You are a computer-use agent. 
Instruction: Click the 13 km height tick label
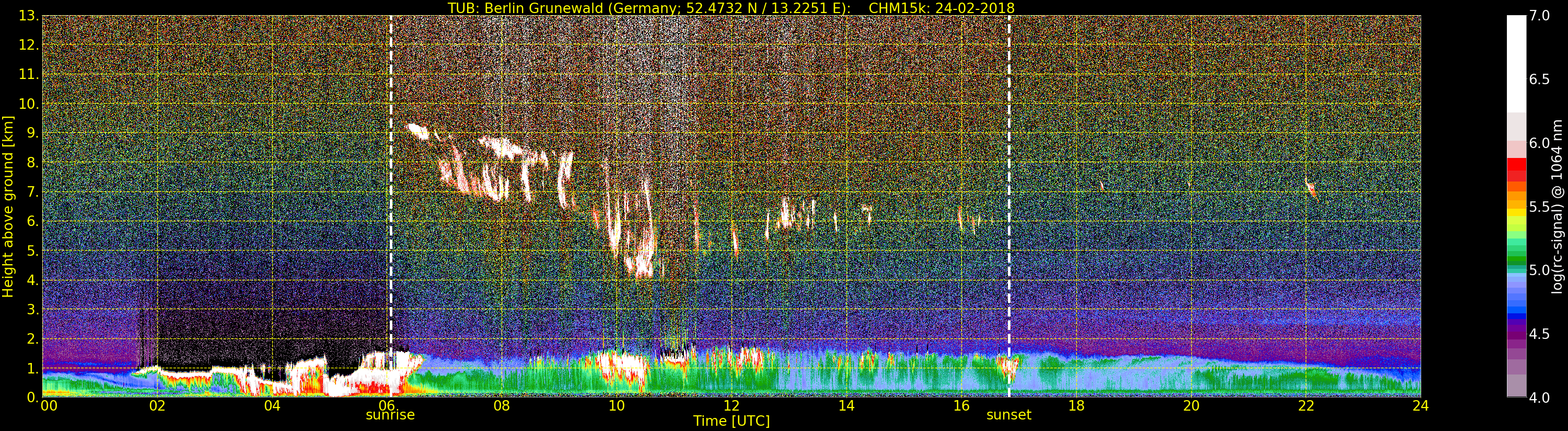(29, 16)
